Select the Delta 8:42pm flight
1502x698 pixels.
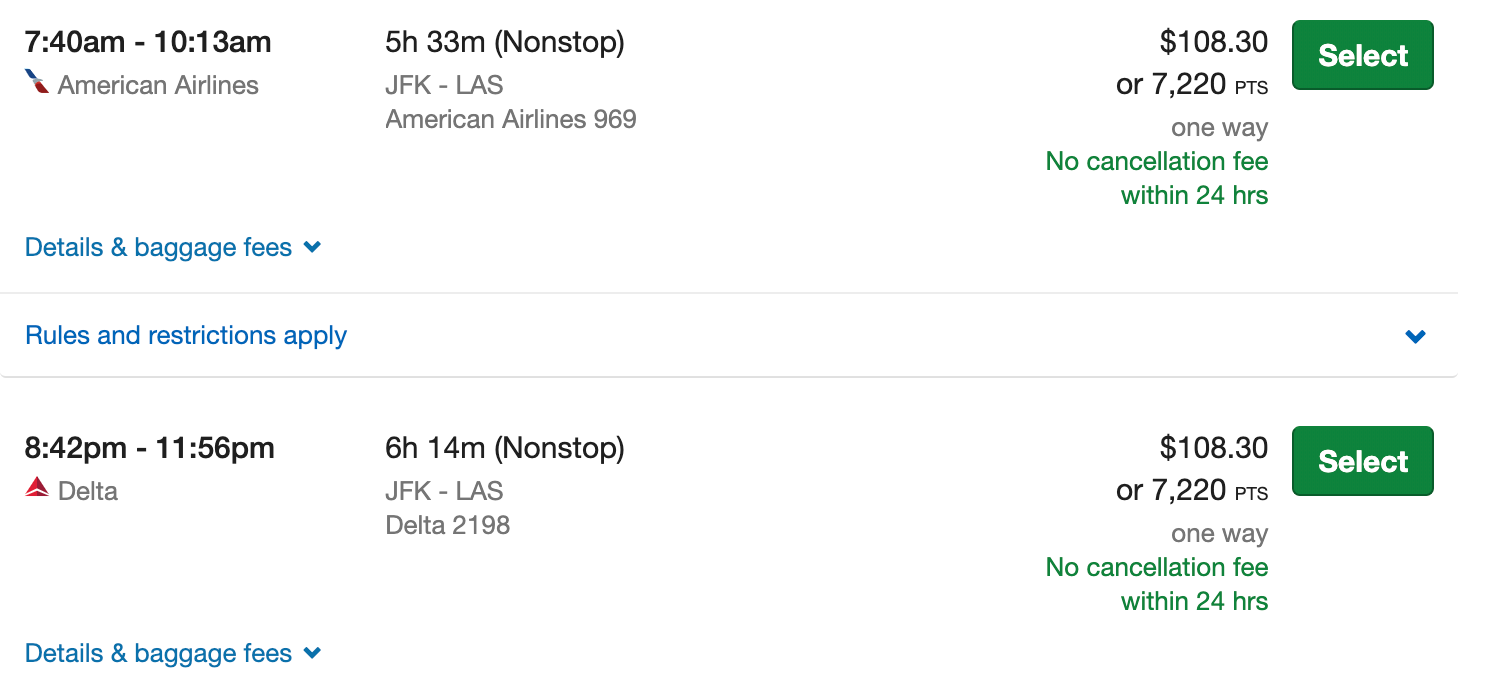coord(1362,461)
